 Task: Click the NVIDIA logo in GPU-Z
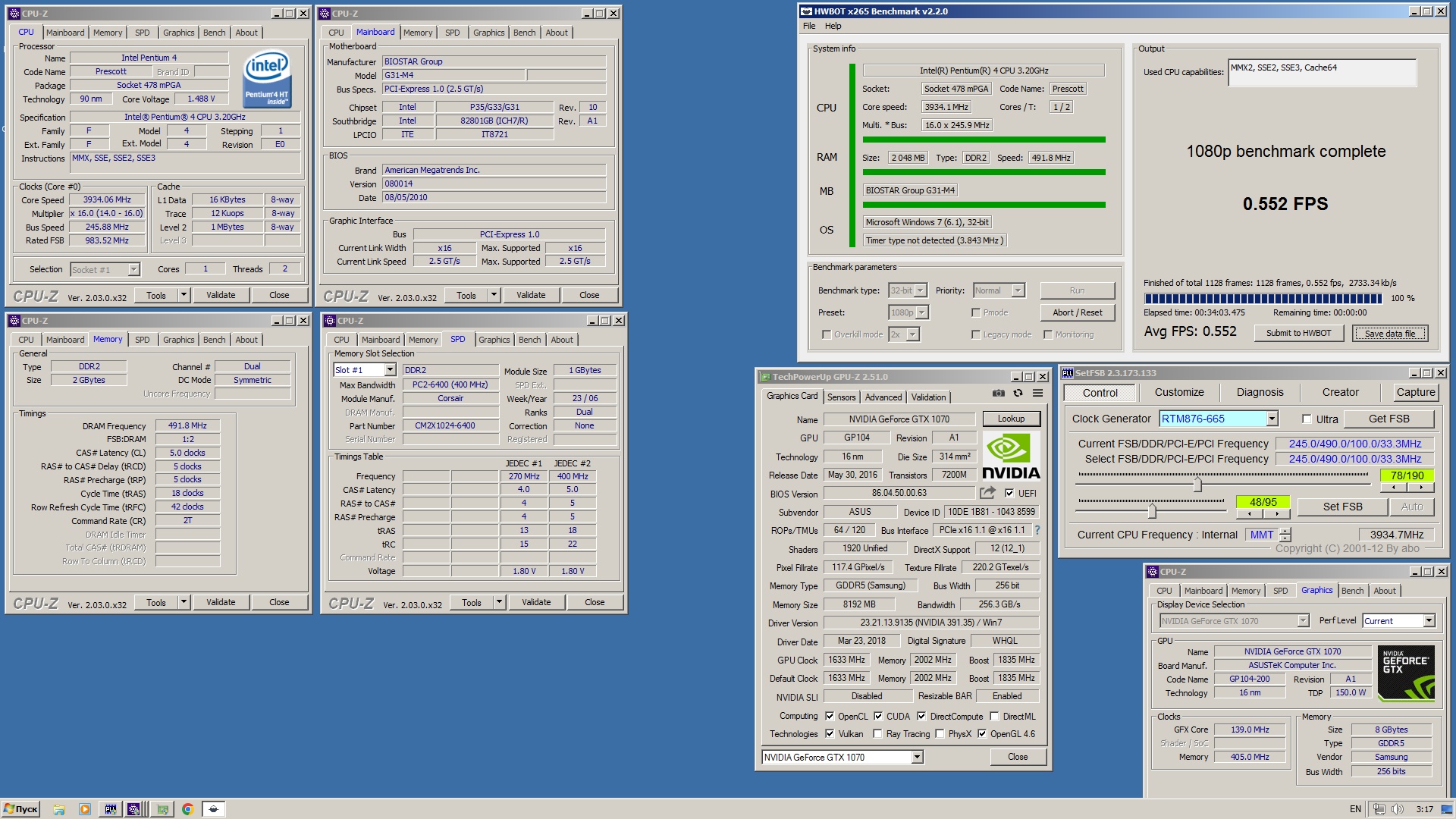[1011, 456]
